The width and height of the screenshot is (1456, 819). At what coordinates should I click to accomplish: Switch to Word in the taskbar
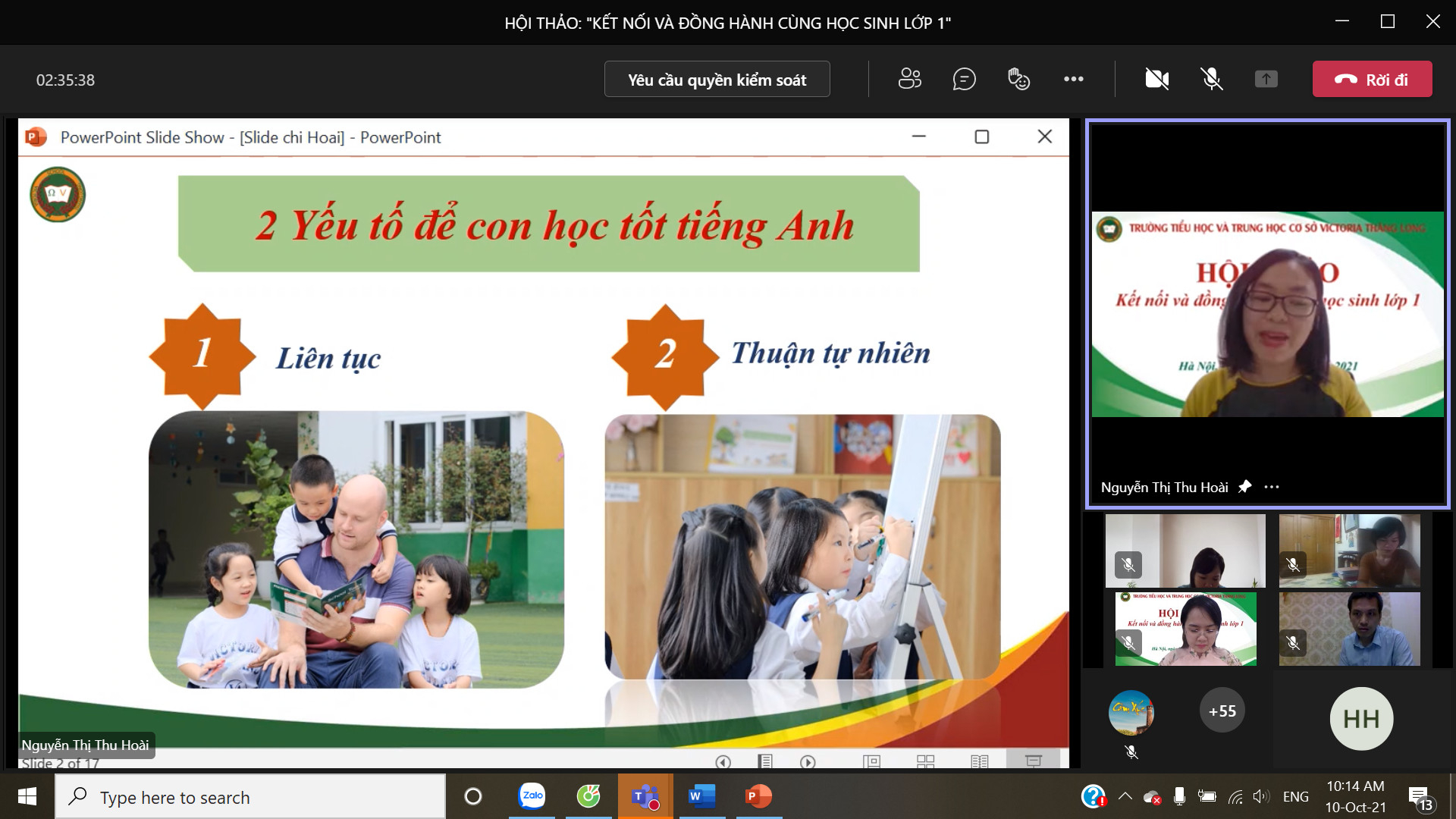pos(701,796)
